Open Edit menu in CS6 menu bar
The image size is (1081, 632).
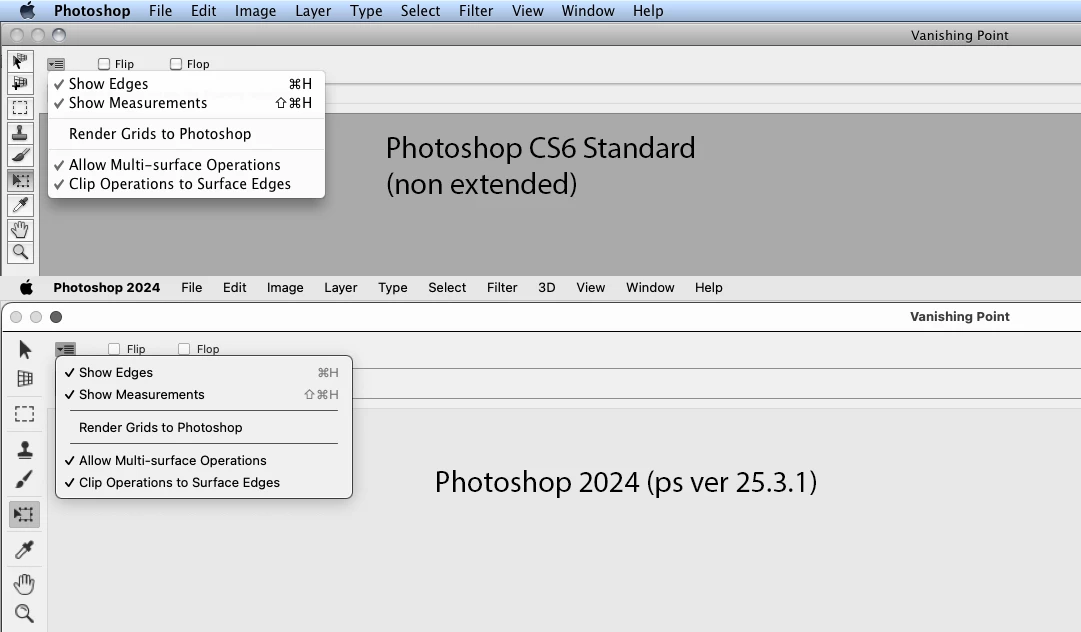[203, 11]
